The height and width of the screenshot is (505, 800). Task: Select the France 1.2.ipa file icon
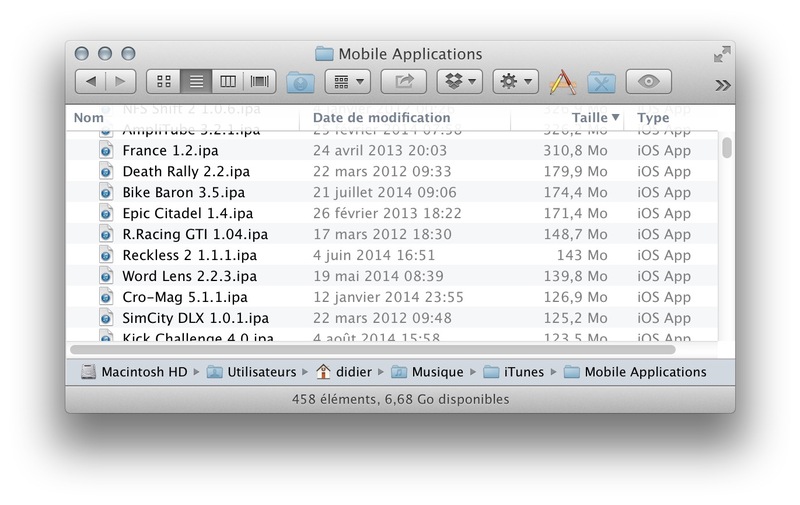pos(106,151)
